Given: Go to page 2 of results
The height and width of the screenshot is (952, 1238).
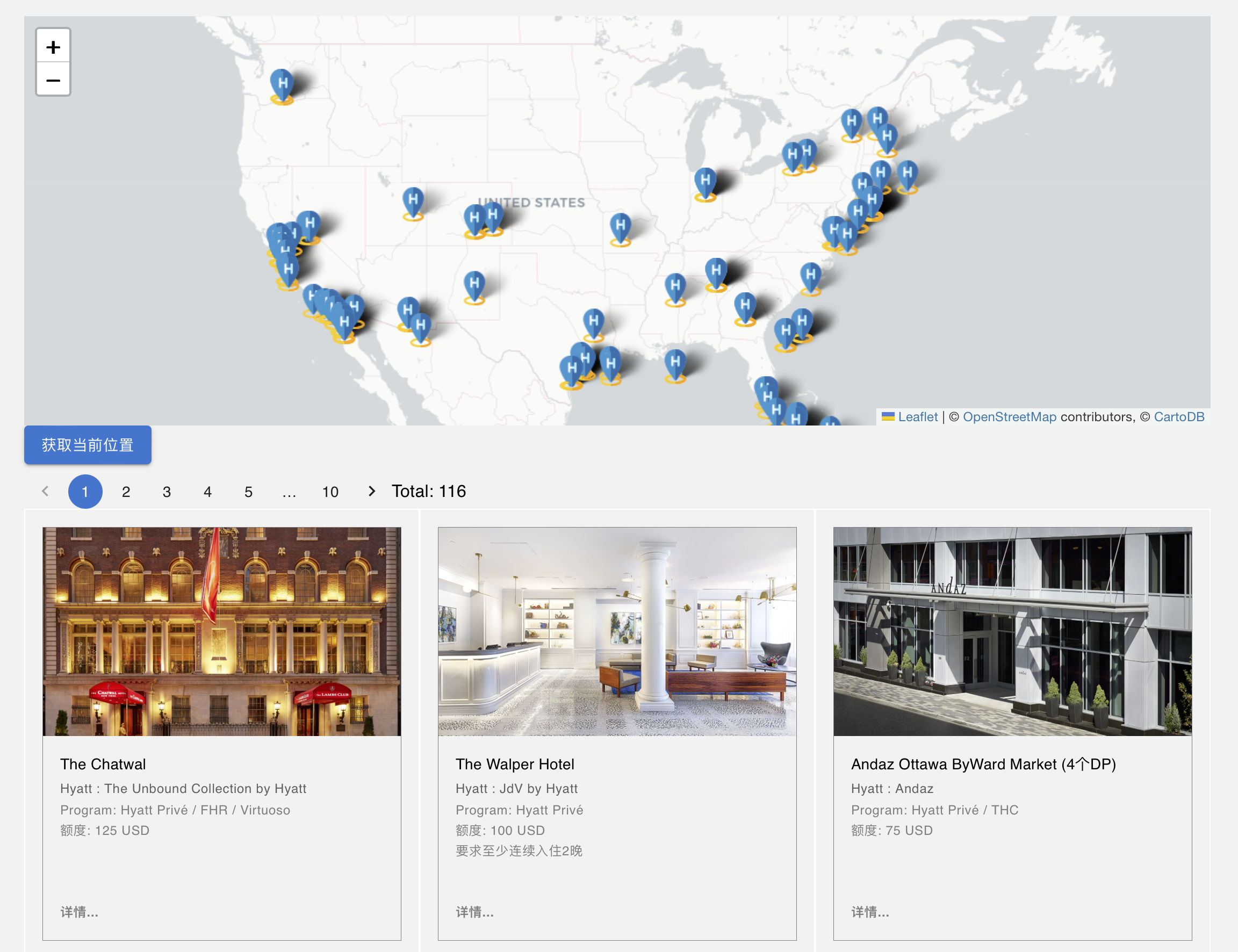Looking at the screenshot, I should [126, 492].
